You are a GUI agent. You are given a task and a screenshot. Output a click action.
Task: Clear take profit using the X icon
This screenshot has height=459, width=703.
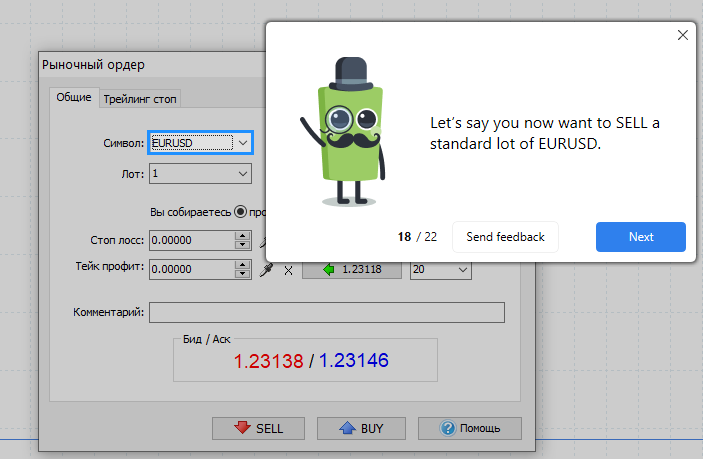pos(289,270)
